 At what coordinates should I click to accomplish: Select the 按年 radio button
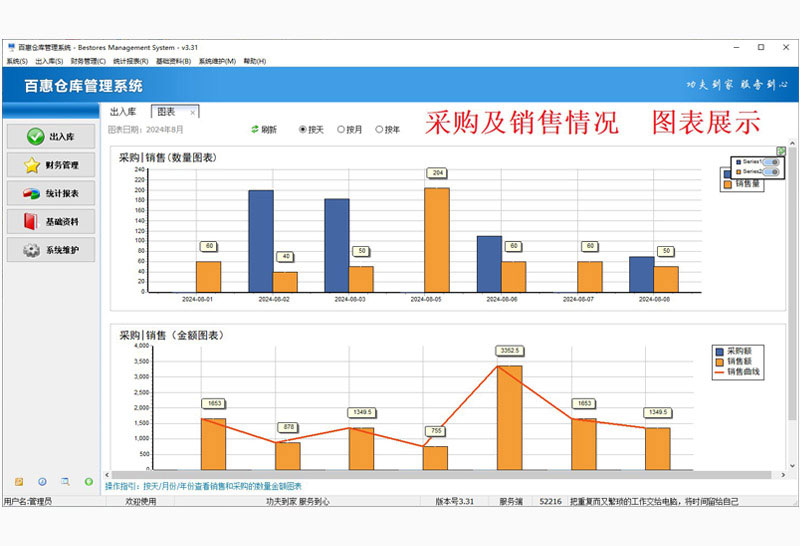(379, 130)
